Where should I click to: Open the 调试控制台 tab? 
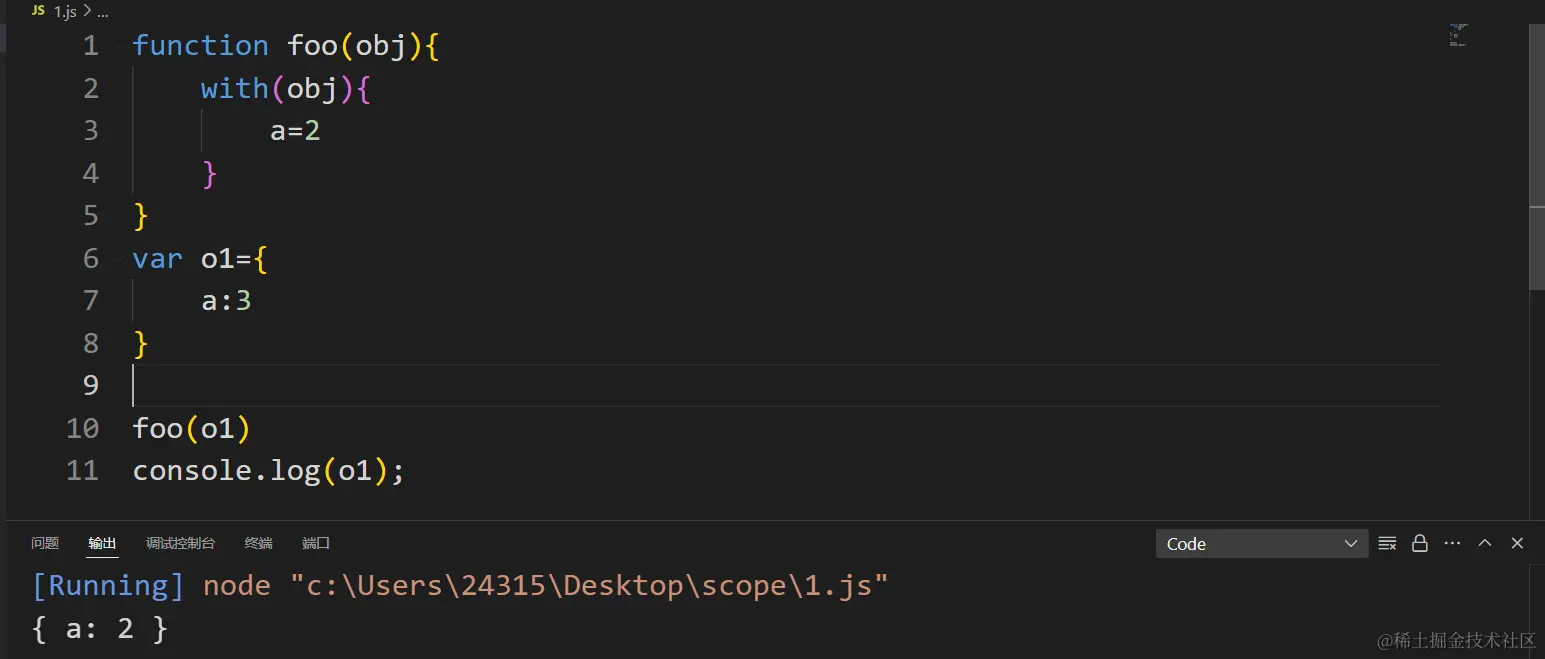tap(180, 543)
